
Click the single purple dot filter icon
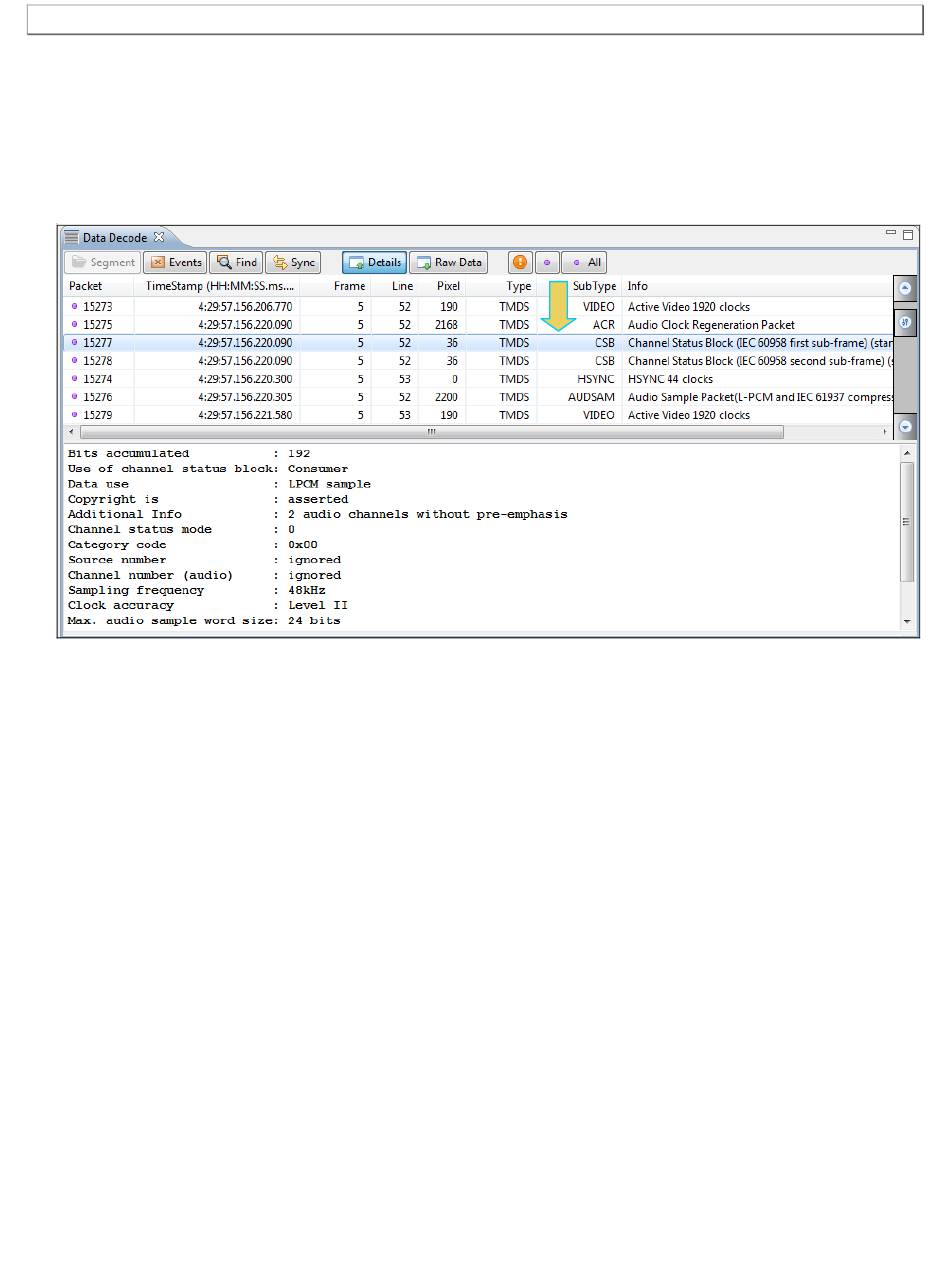coord(546,263)
